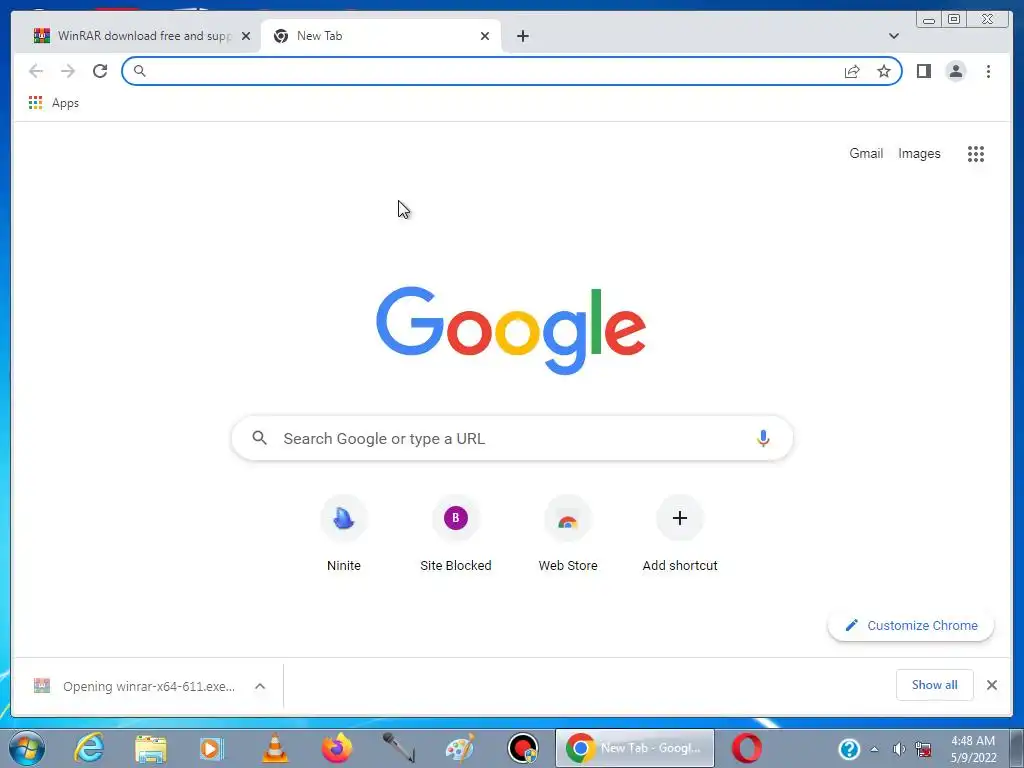Select the New Tab tab
Image resolution: width=1024 pixels, height=768 pixels.
tap(381, 36)
